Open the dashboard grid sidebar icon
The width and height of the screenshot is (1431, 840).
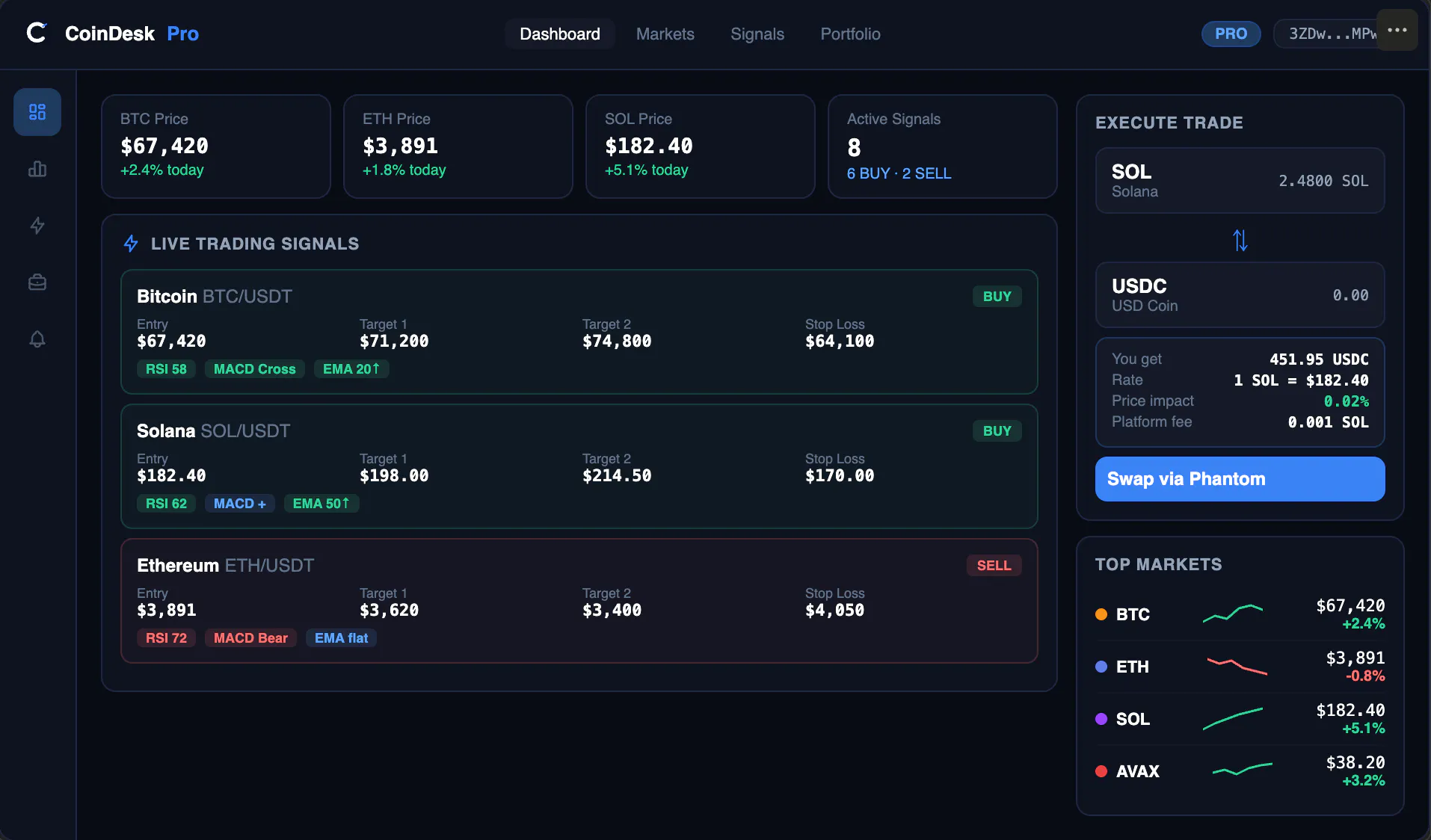(37, 112)
